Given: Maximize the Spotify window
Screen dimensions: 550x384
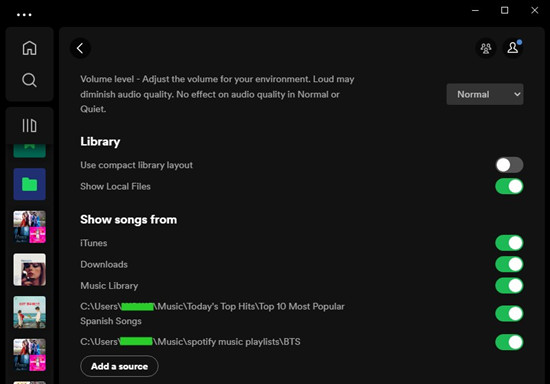Looking at the screenshot, I should pyautogui.click(x=504, y=11).
